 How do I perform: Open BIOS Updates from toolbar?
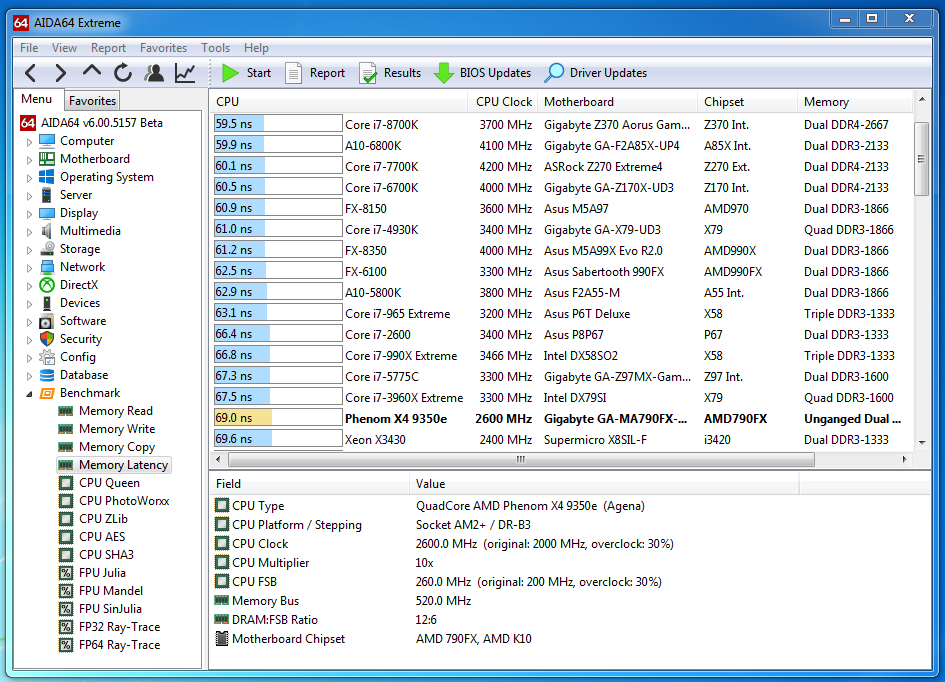[x=483, y=73]
